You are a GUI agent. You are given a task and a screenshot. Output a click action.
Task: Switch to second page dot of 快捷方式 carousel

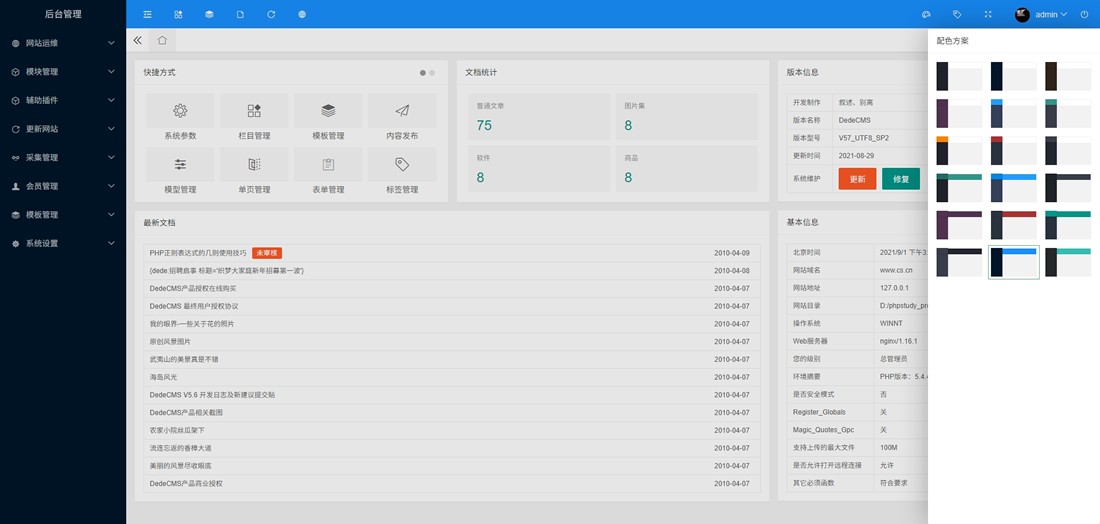(x=432, y=73)
